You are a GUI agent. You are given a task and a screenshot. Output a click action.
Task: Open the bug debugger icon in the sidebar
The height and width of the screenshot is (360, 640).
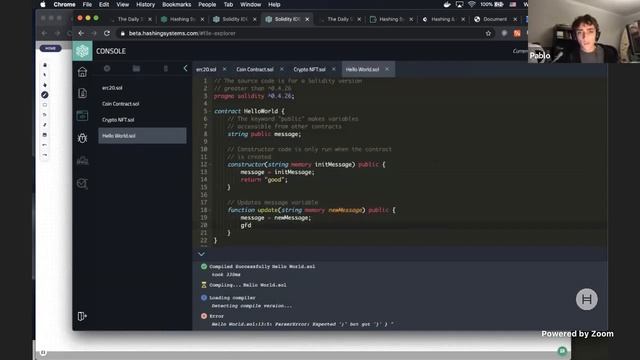pos(82,138)
